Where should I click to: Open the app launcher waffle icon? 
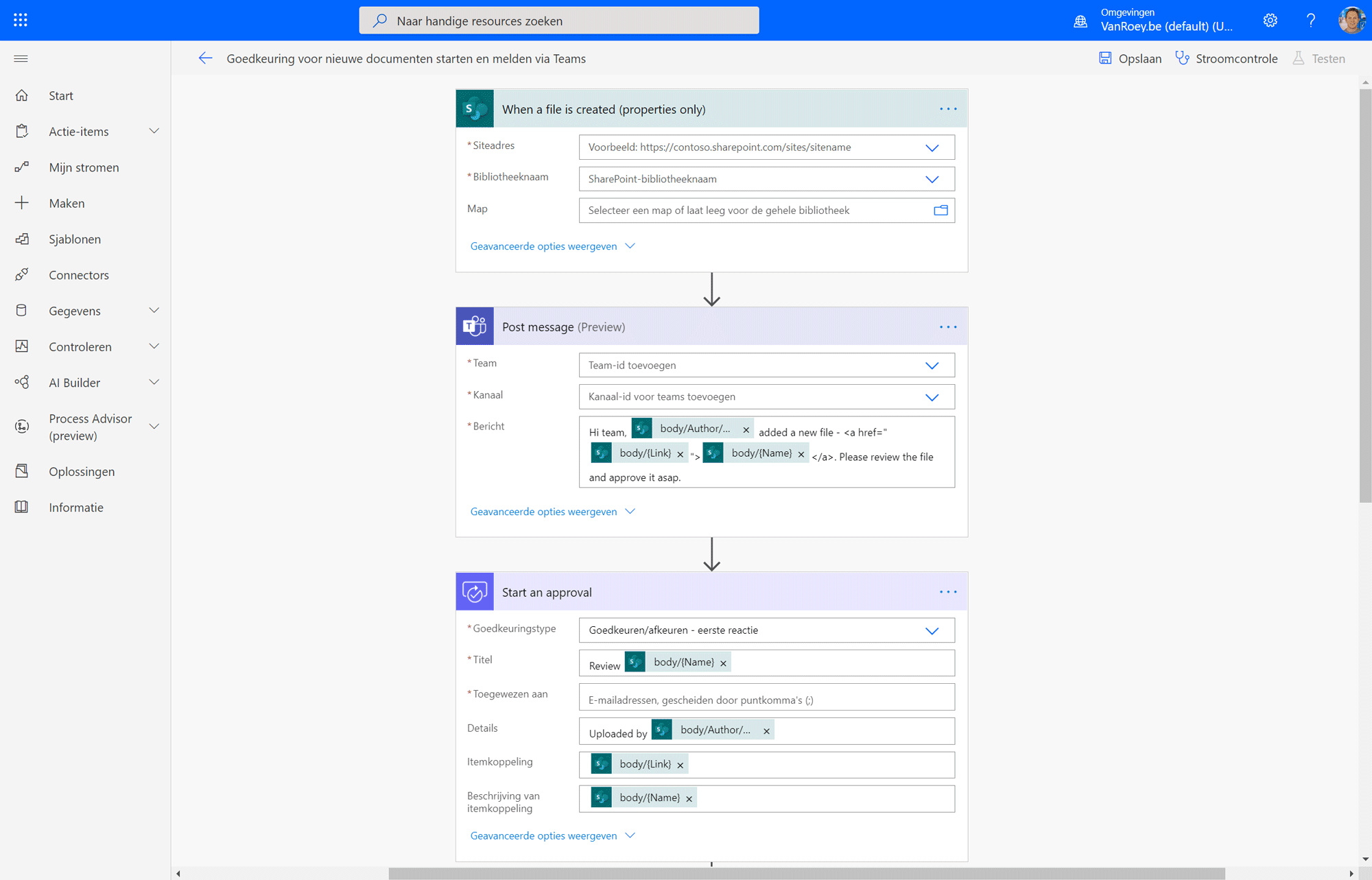coord(21,20)
